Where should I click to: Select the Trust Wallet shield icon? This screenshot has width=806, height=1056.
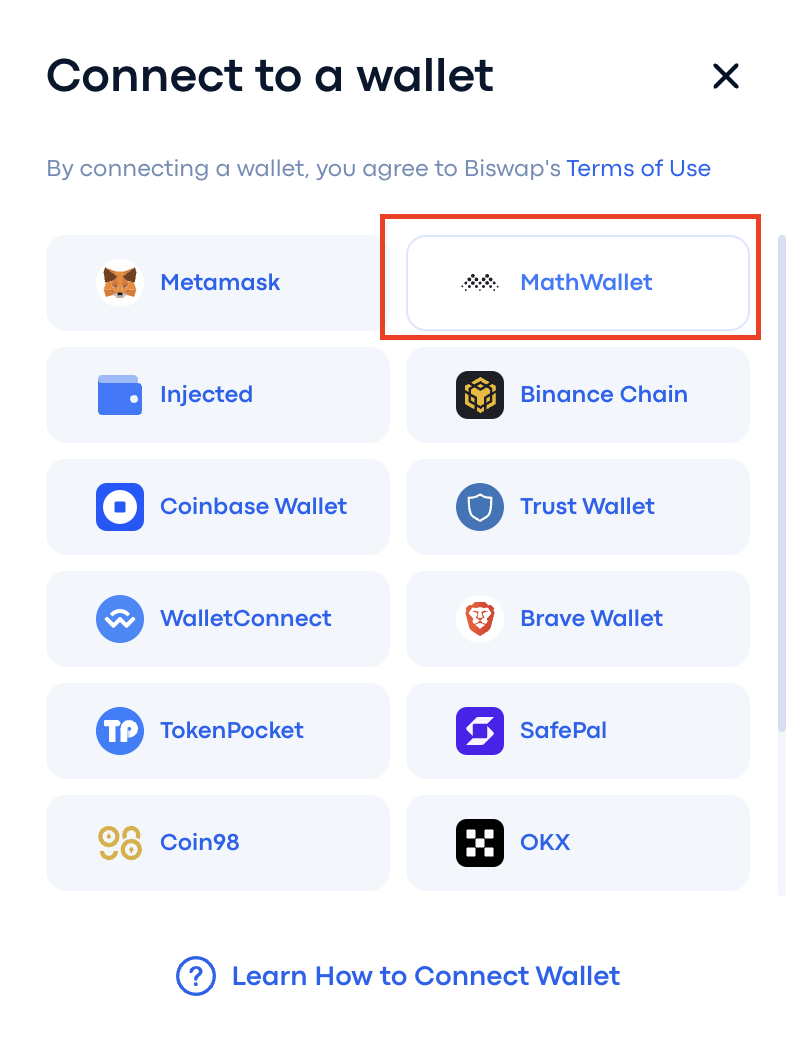[480, 507]
